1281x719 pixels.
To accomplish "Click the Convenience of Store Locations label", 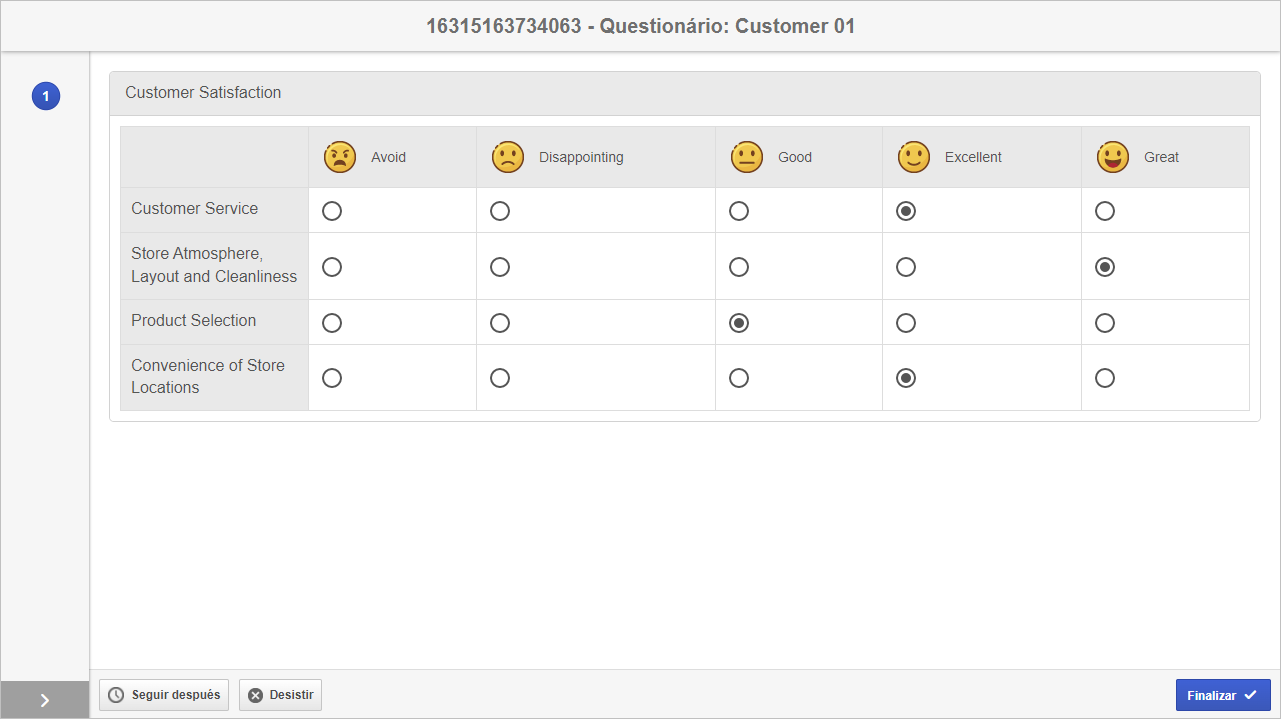I will click(208, 377).
